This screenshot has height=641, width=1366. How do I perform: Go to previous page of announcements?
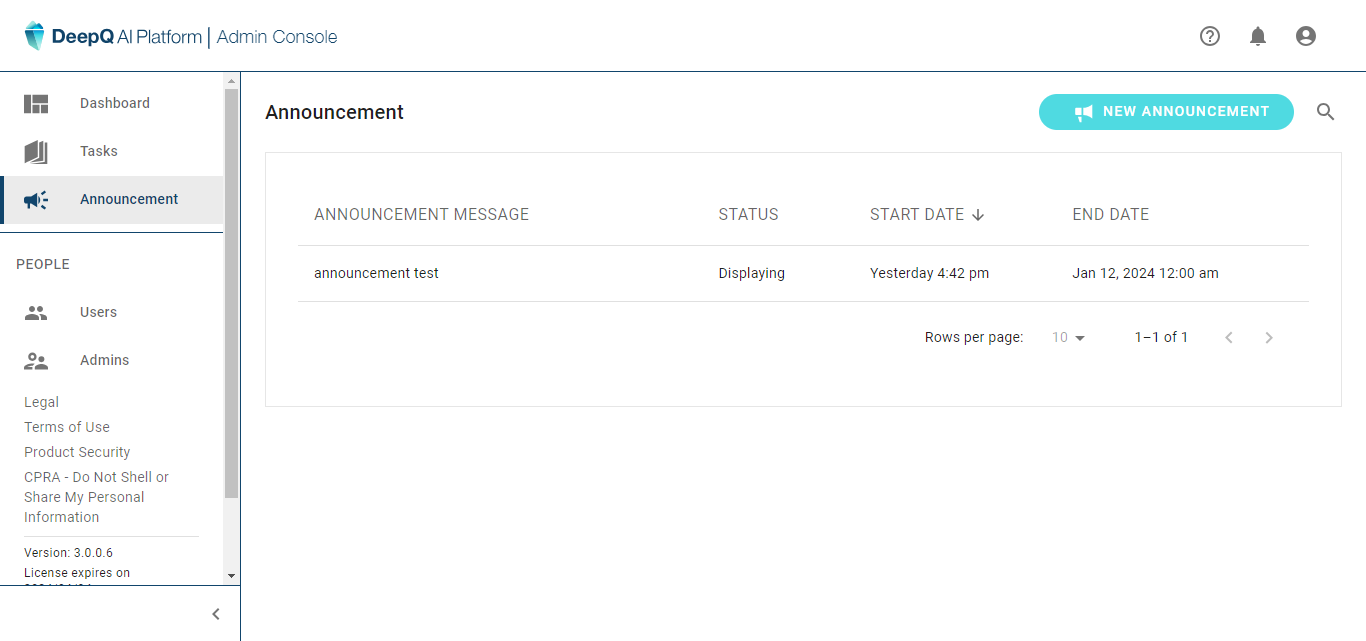[x=1229, y=338]
